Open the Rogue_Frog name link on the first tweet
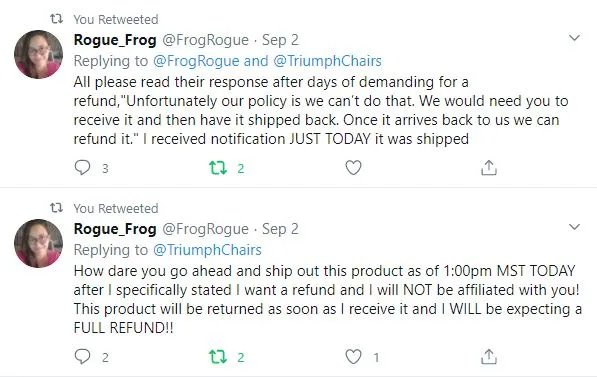Screen dimensions: 597x377 tap(115, 40)
